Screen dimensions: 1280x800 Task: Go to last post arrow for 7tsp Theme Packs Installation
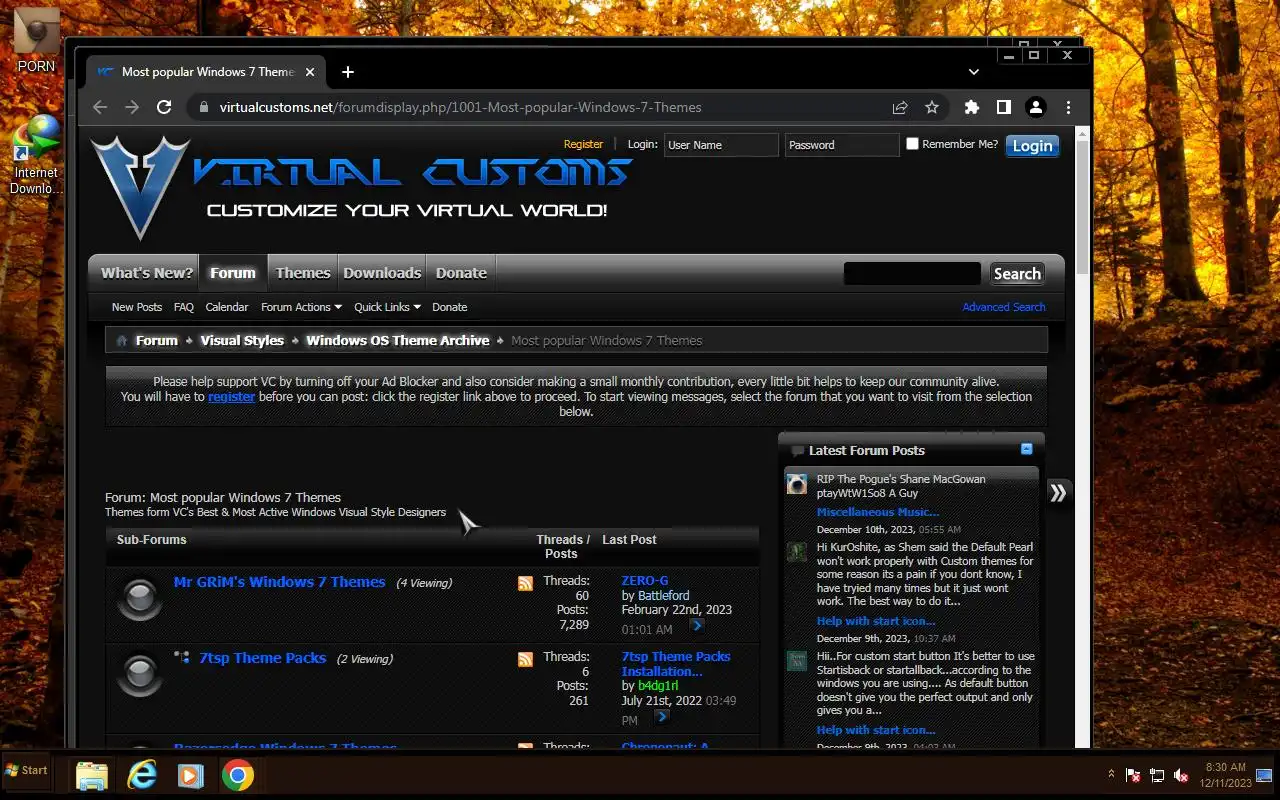(662, 716)
